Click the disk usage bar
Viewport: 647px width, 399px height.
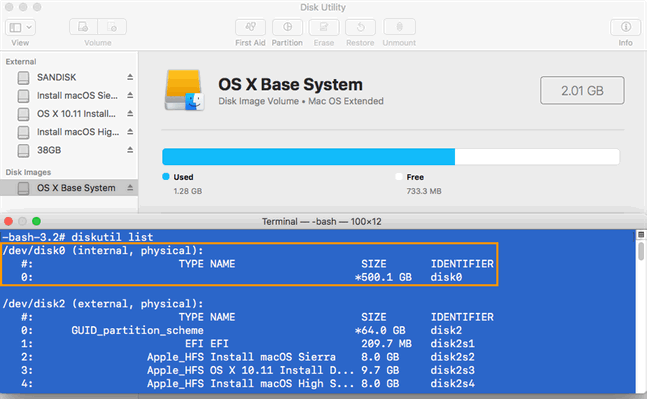point(391,157)
